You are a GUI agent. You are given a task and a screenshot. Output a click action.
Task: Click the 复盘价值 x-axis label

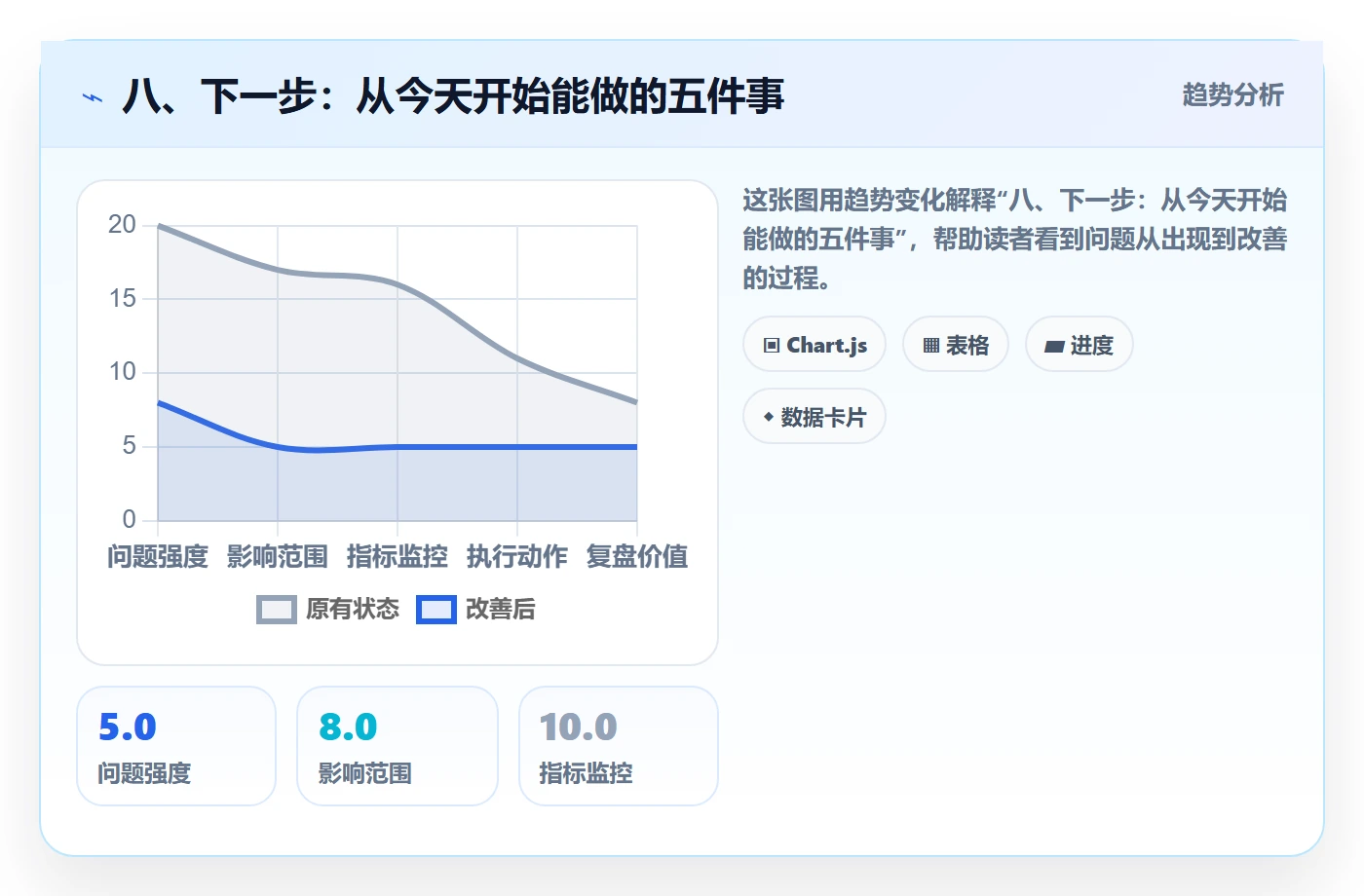tap(637, 556)
